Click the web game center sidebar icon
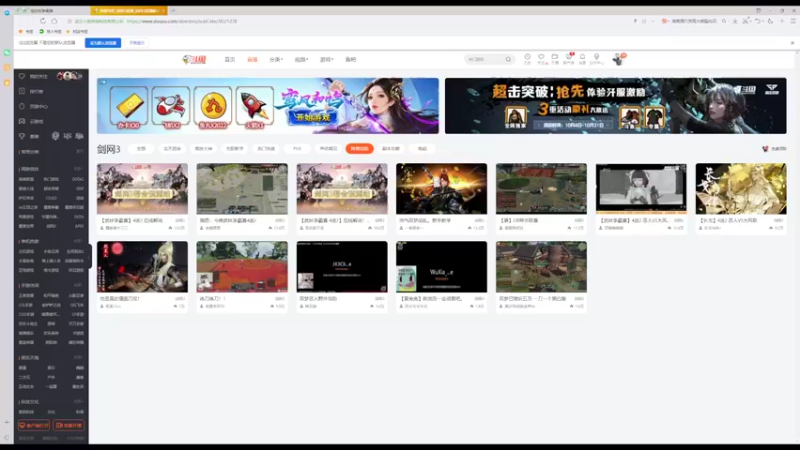The image size is (800, 450). tap(22, 107)
